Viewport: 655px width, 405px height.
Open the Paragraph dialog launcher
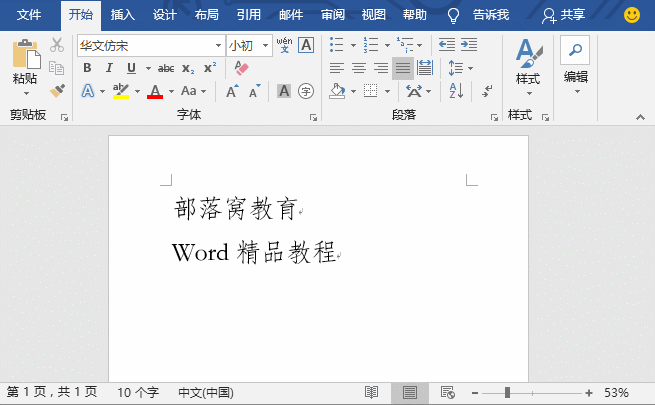coord(494,117)
